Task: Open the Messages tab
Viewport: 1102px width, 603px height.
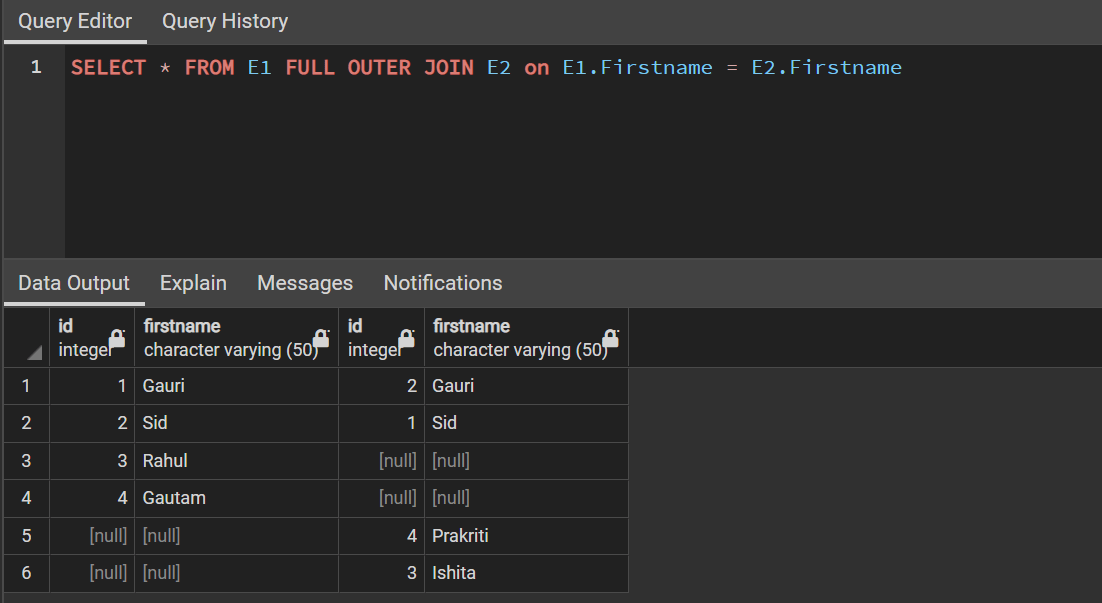Action: [x=304, y=283]
